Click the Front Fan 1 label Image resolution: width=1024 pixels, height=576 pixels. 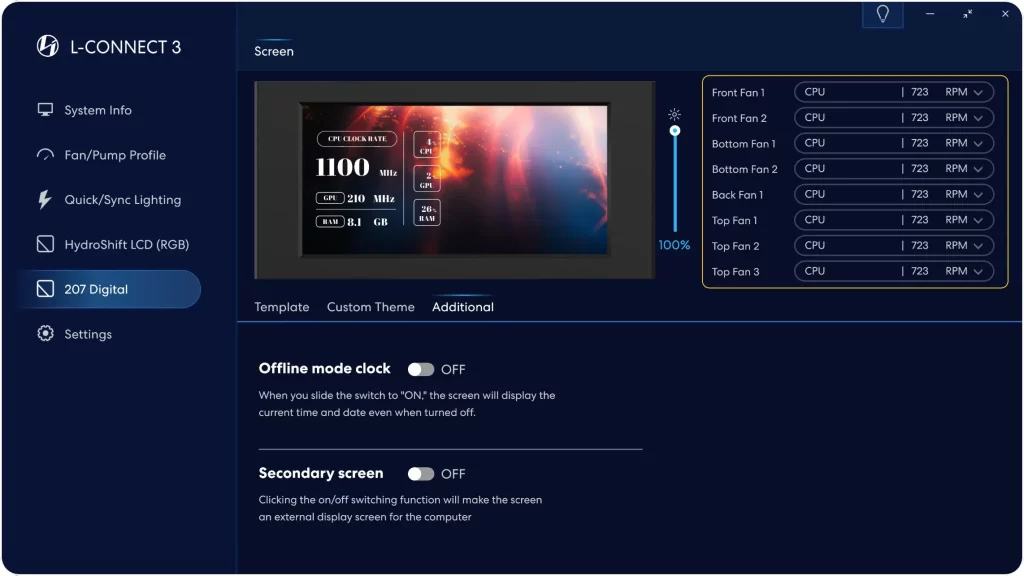point(738,93)
